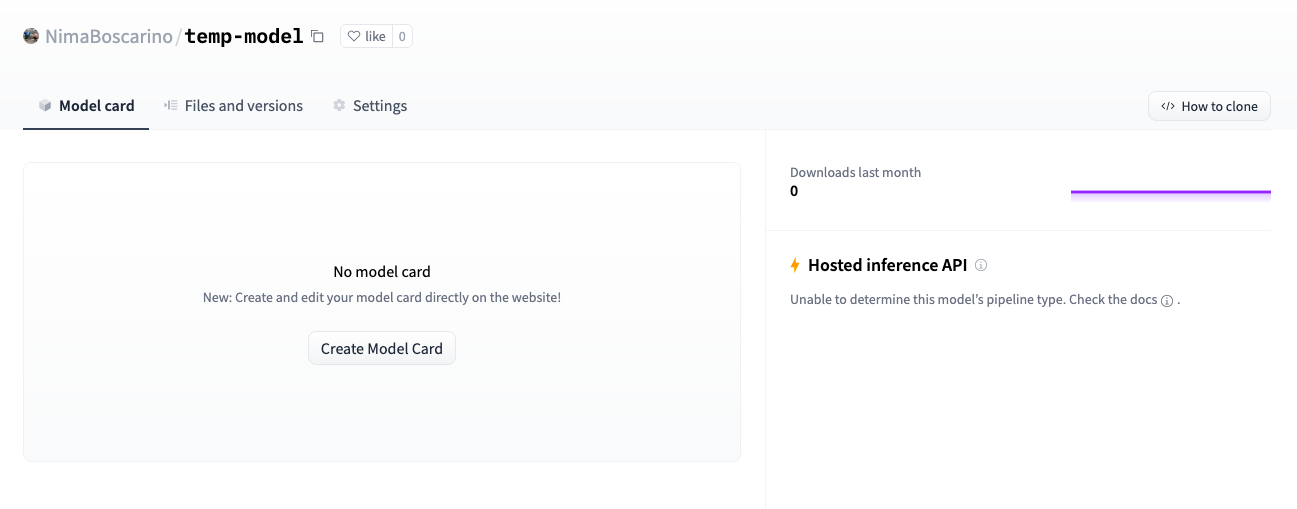Click the NimaBoscarino profile avatar
Screen dimensions: 1297x509
(31, 36)
